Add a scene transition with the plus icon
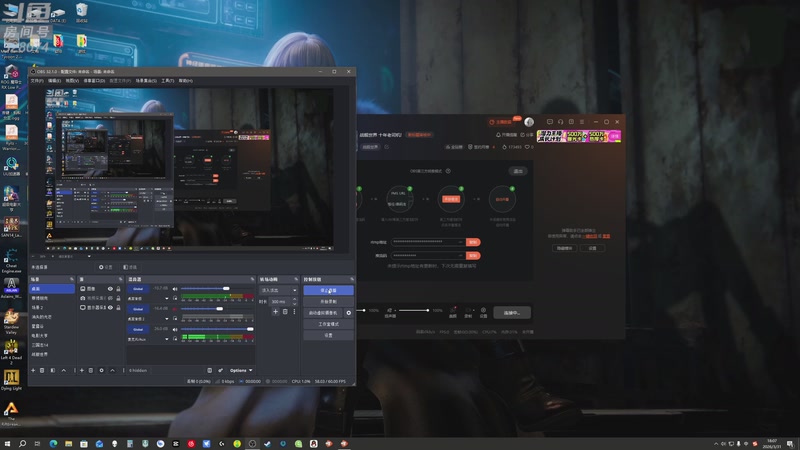The width and height of the screenshot is (800, 450). tap(276, 312)
